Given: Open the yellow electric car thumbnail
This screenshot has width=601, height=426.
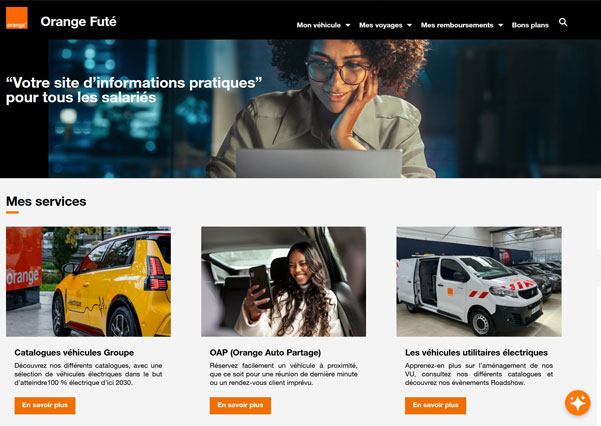Looking at the screenshot, I should coord(89,281).
